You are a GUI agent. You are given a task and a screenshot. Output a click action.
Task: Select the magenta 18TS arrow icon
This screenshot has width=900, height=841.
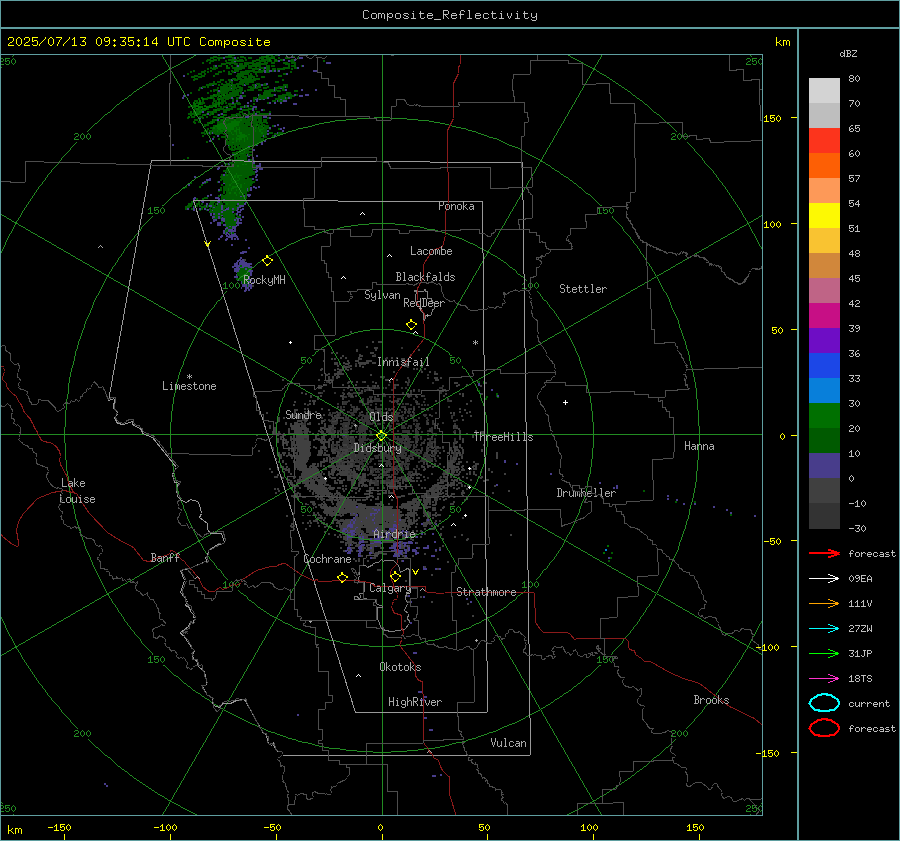click(824, 679)
